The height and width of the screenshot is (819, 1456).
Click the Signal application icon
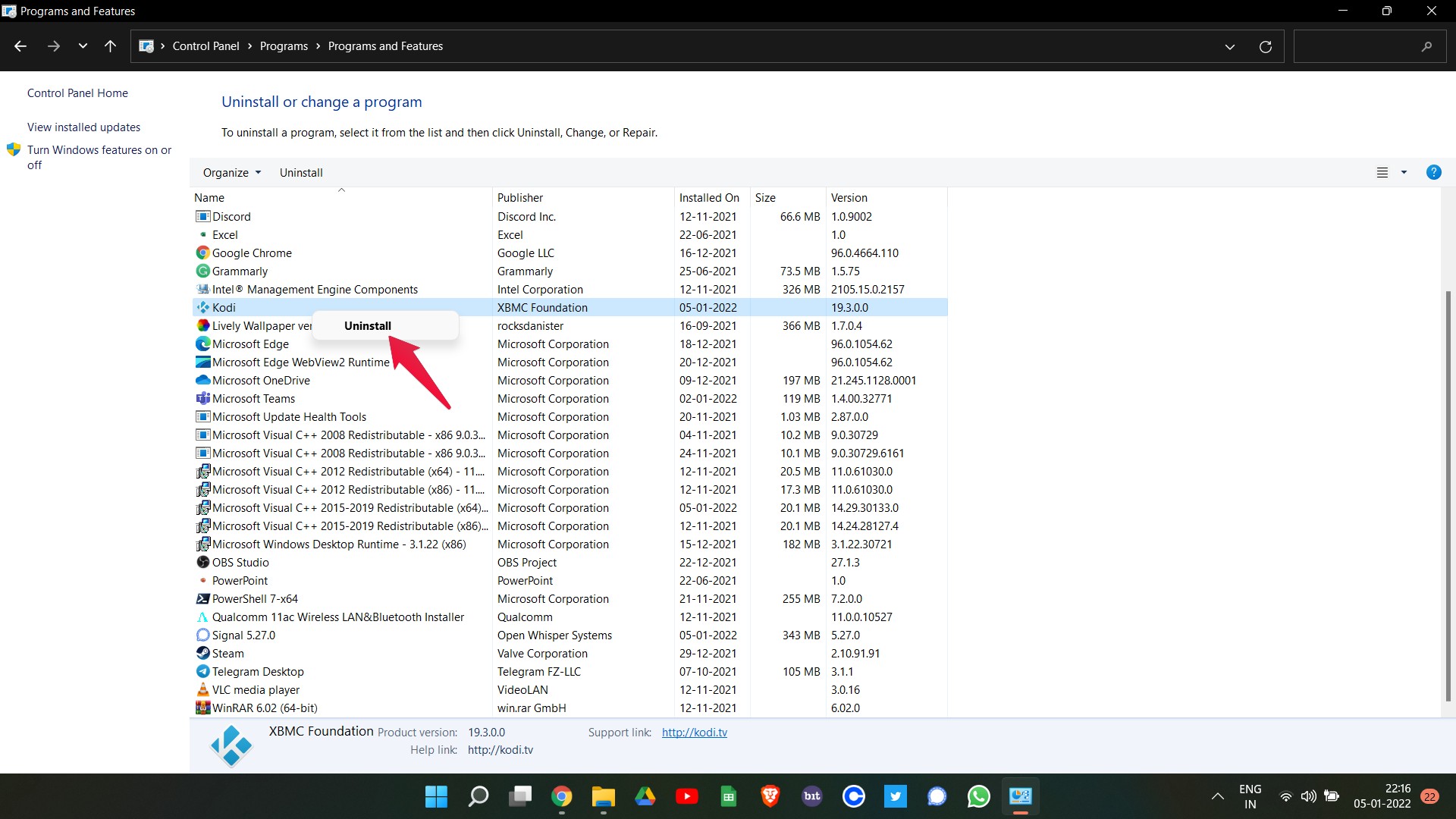pos(203,634)
